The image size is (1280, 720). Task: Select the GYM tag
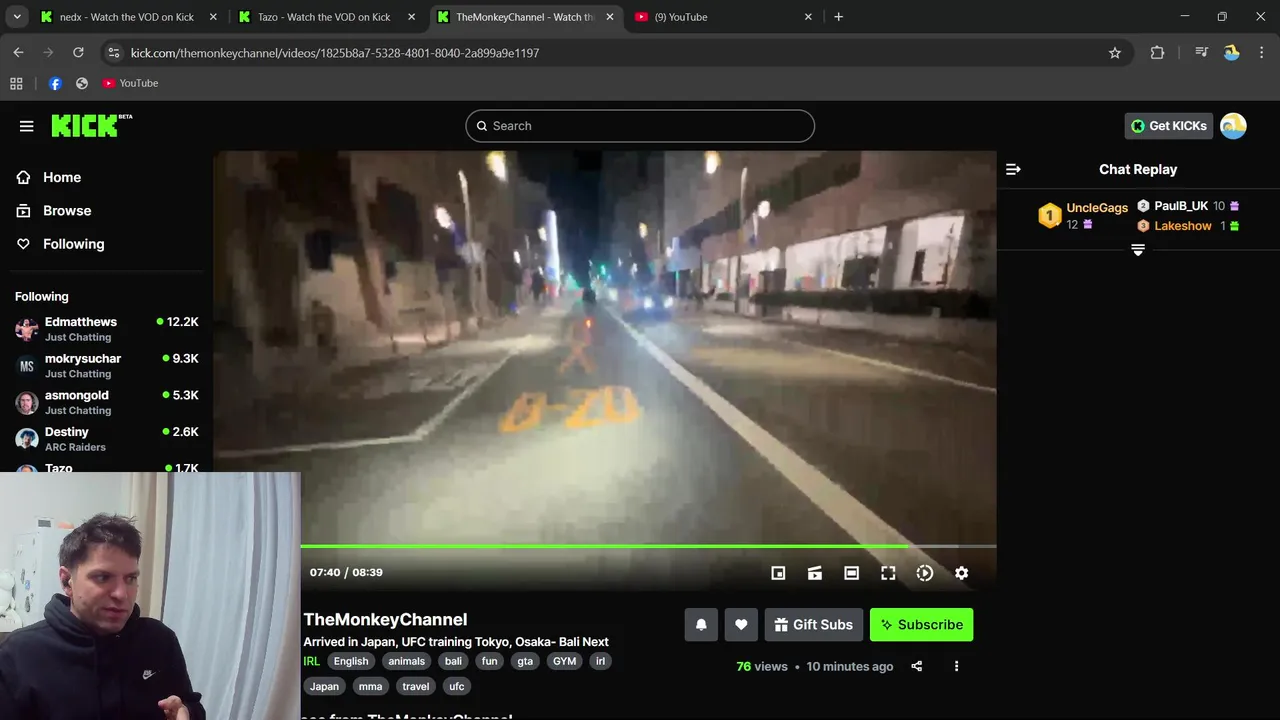[x=565, y=661]
